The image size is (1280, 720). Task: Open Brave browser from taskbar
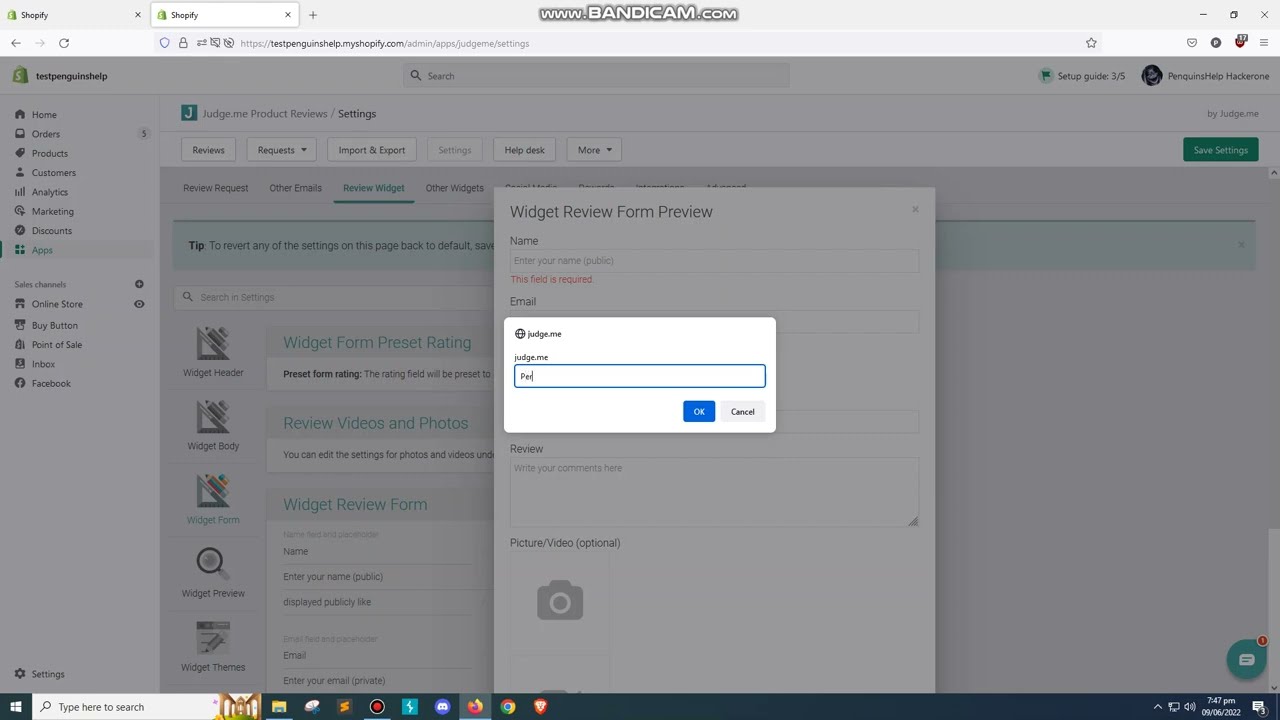tap(541, 707)
